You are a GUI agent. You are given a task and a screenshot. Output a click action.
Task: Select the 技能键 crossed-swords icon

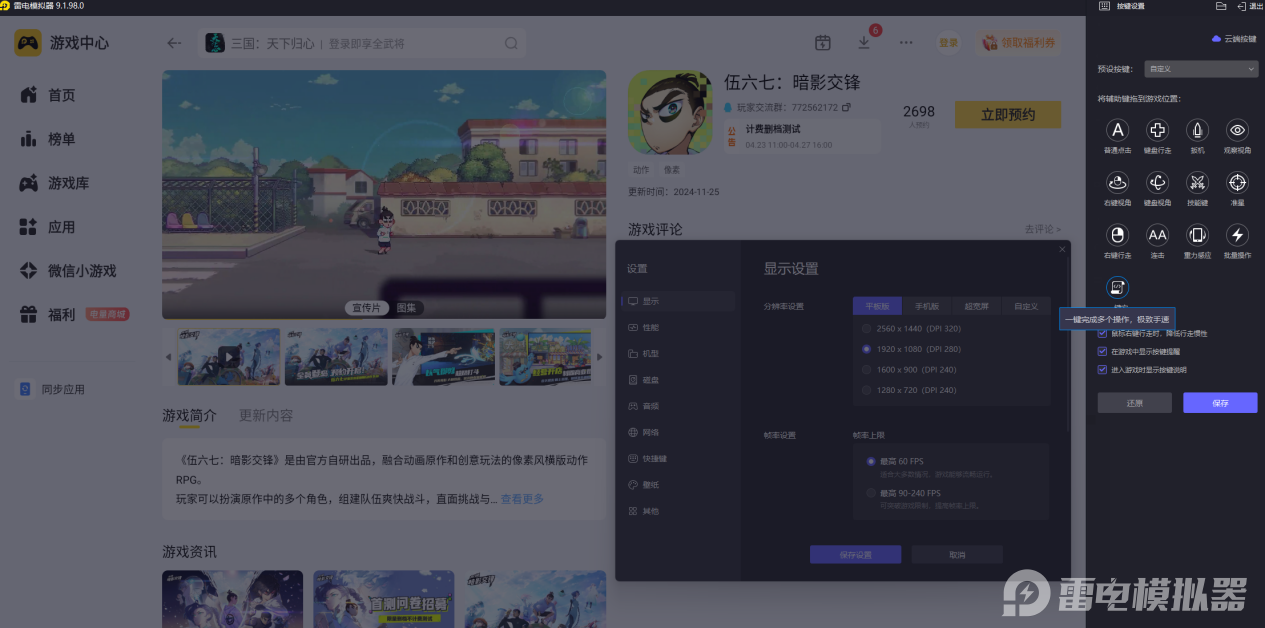point(1197,182)
